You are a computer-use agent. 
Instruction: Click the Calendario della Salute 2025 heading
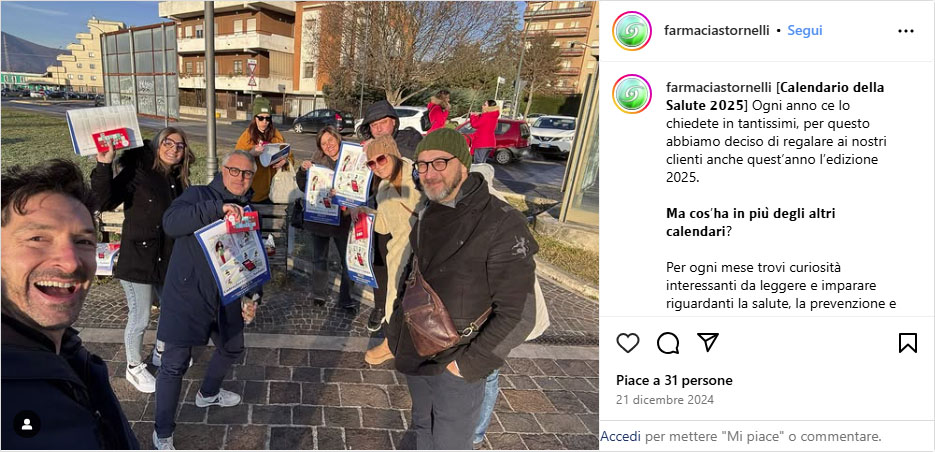(775, 97)
